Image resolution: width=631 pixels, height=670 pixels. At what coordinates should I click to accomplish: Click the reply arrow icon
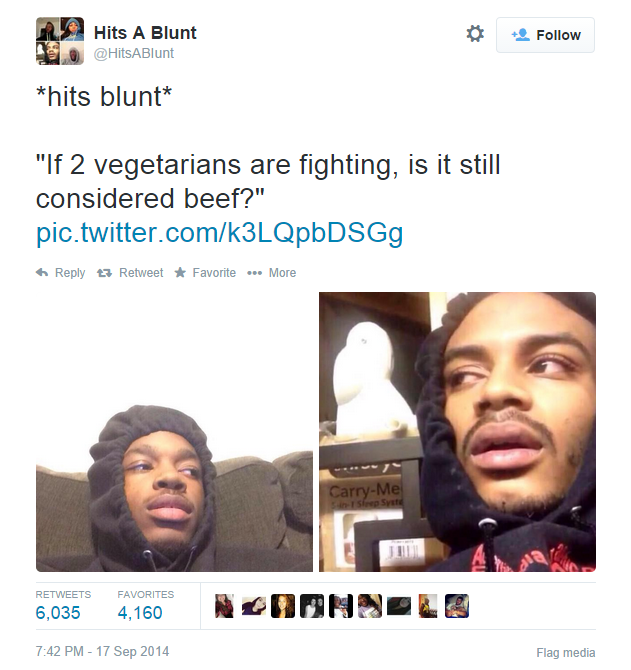(x=42, y=273)
